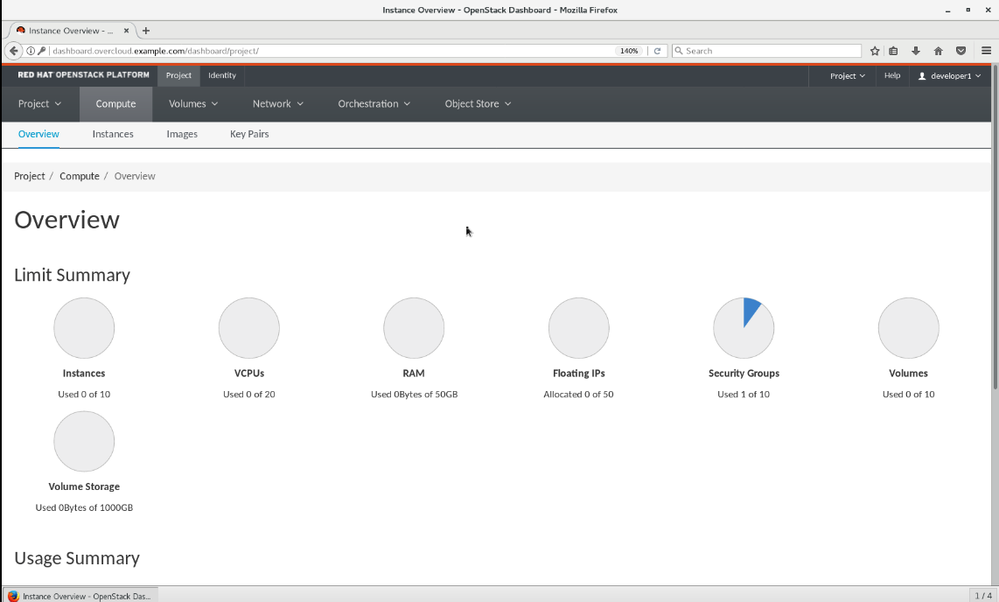Click the Identity button in header

click(x=222, y=76)
